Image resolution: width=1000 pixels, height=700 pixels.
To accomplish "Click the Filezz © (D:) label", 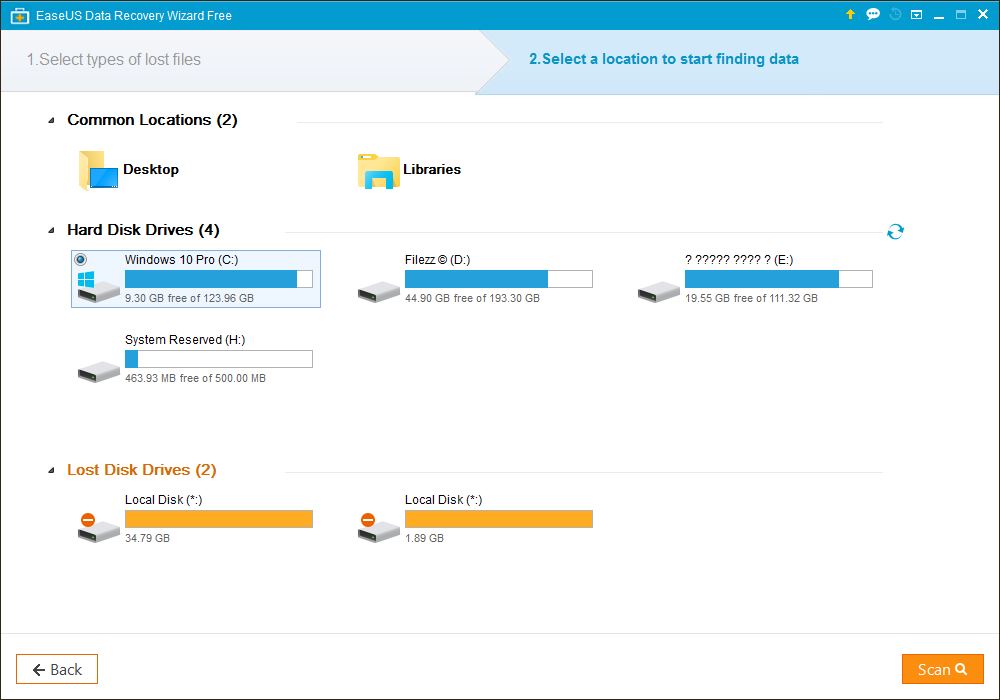I will click(x=438, y=259).
